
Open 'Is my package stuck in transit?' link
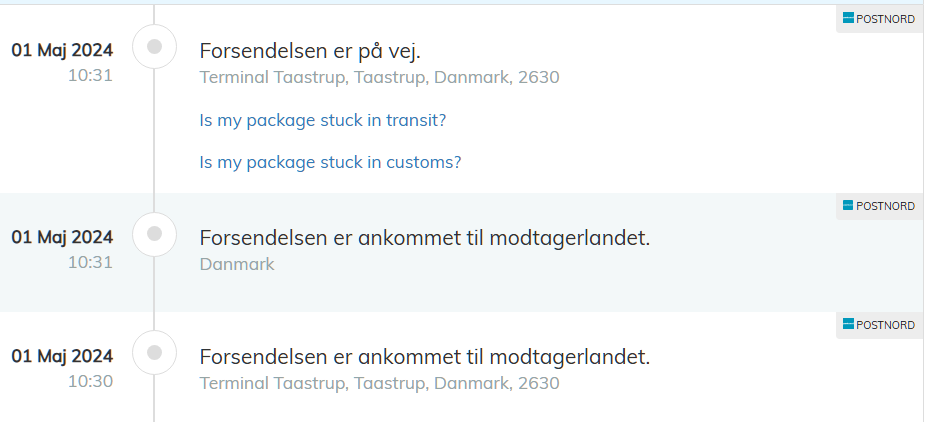323,120
